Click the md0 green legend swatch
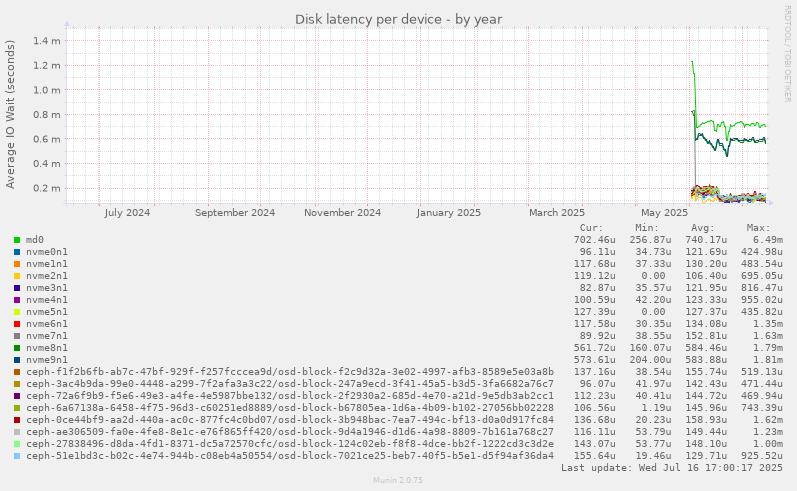This screenshot has height=491, width=797. [x=17, y=240]
